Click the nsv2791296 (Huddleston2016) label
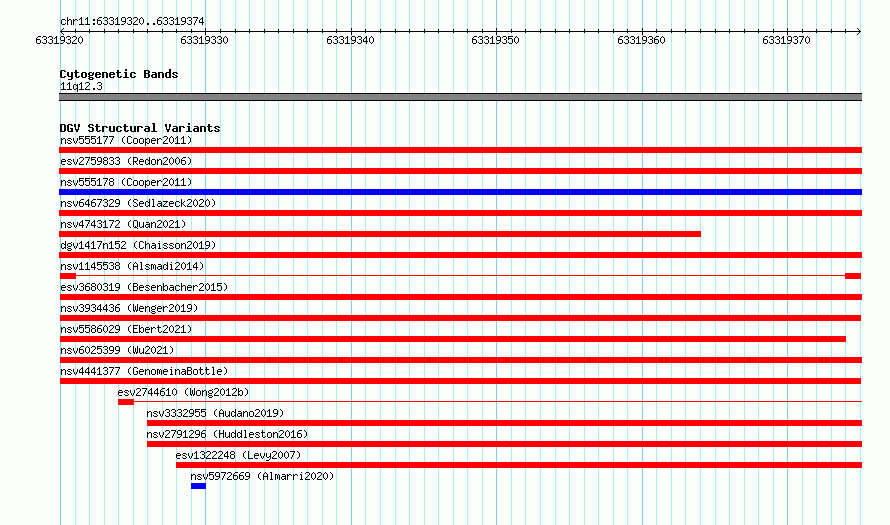The height and width of the screenshot is (525, 890). tap(227, 434)
